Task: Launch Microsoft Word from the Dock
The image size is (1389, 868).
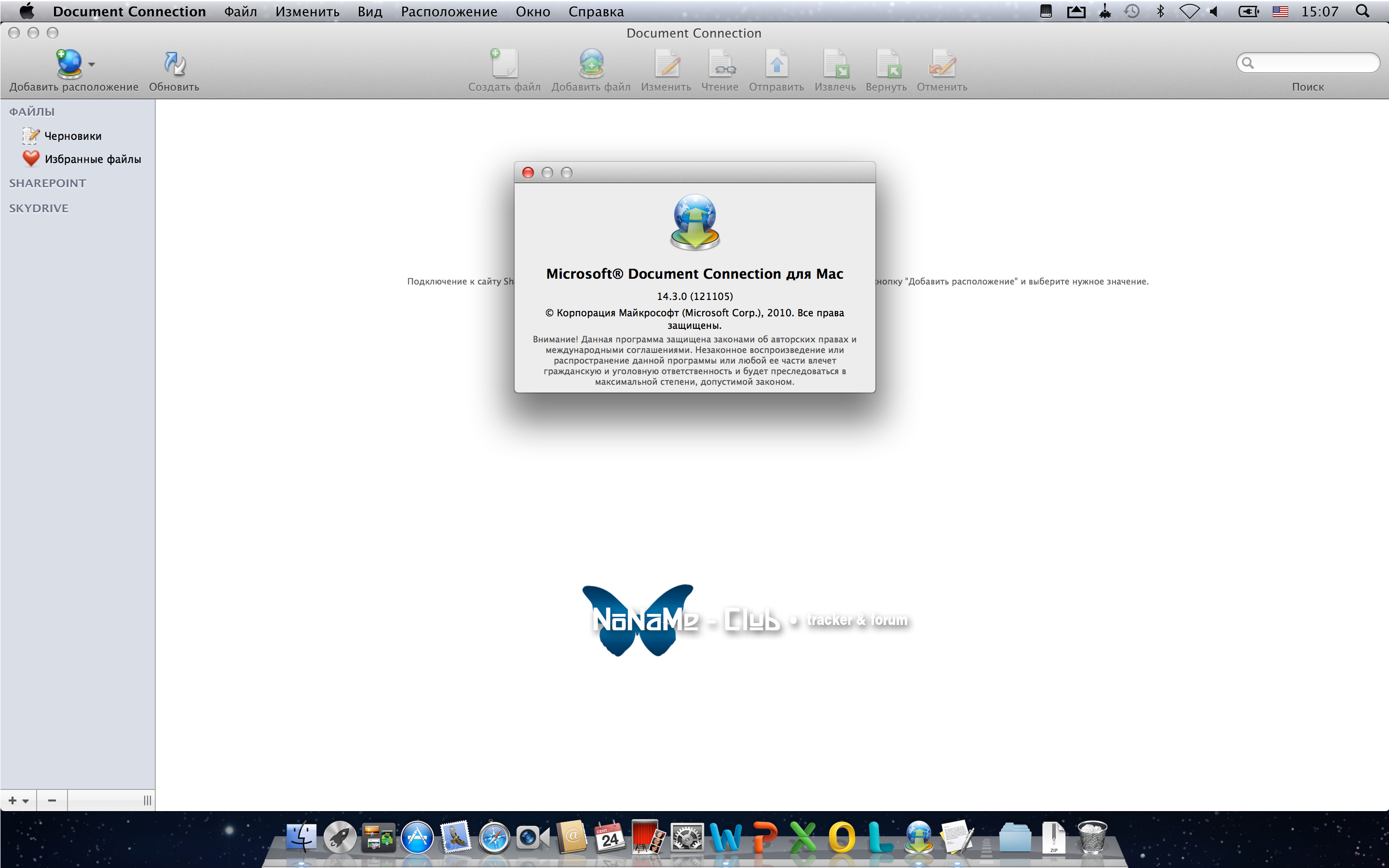Action: click(x=725, y=838)
